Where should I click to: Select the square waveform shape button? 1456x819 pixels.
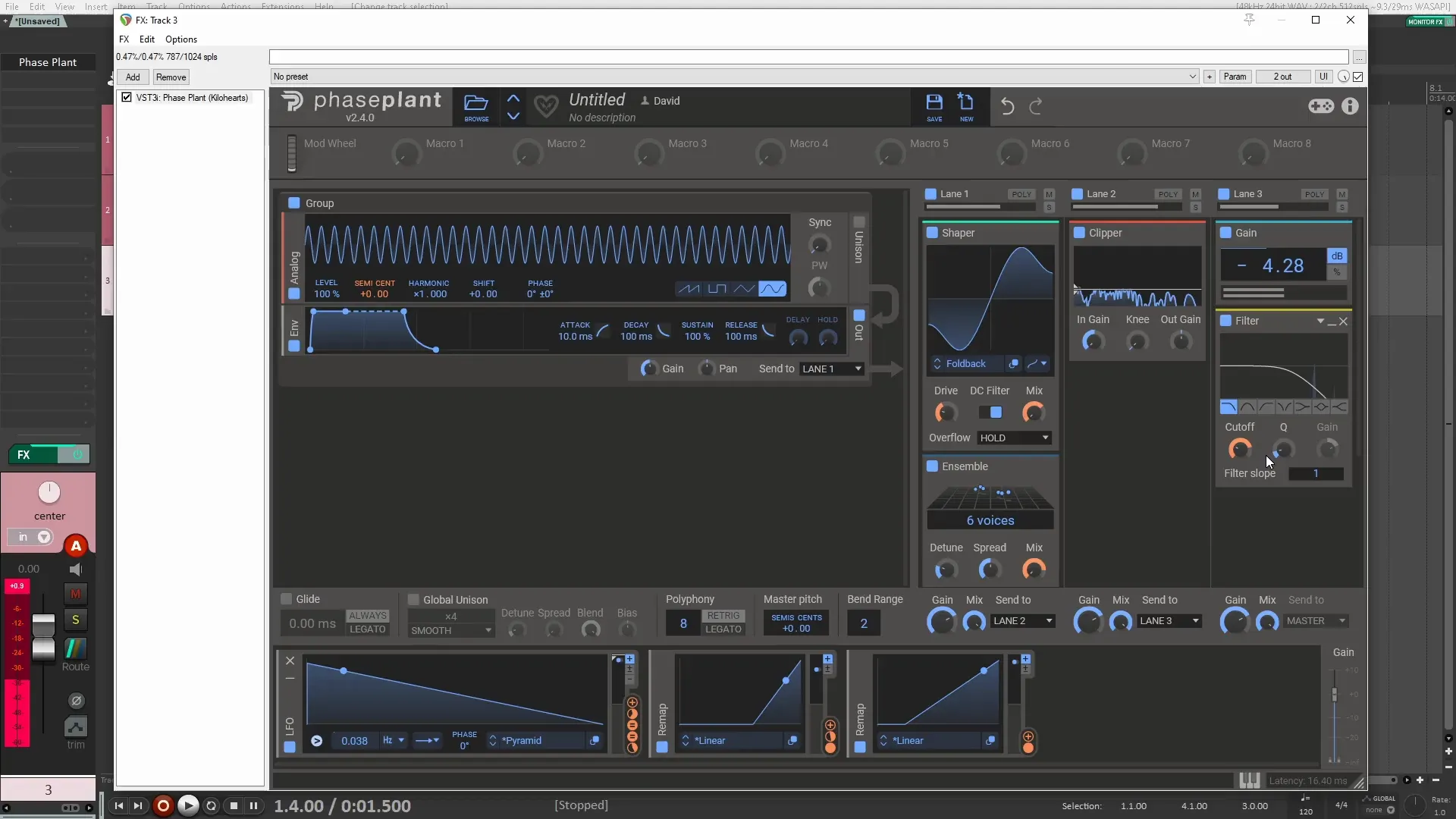click(717, 289)
